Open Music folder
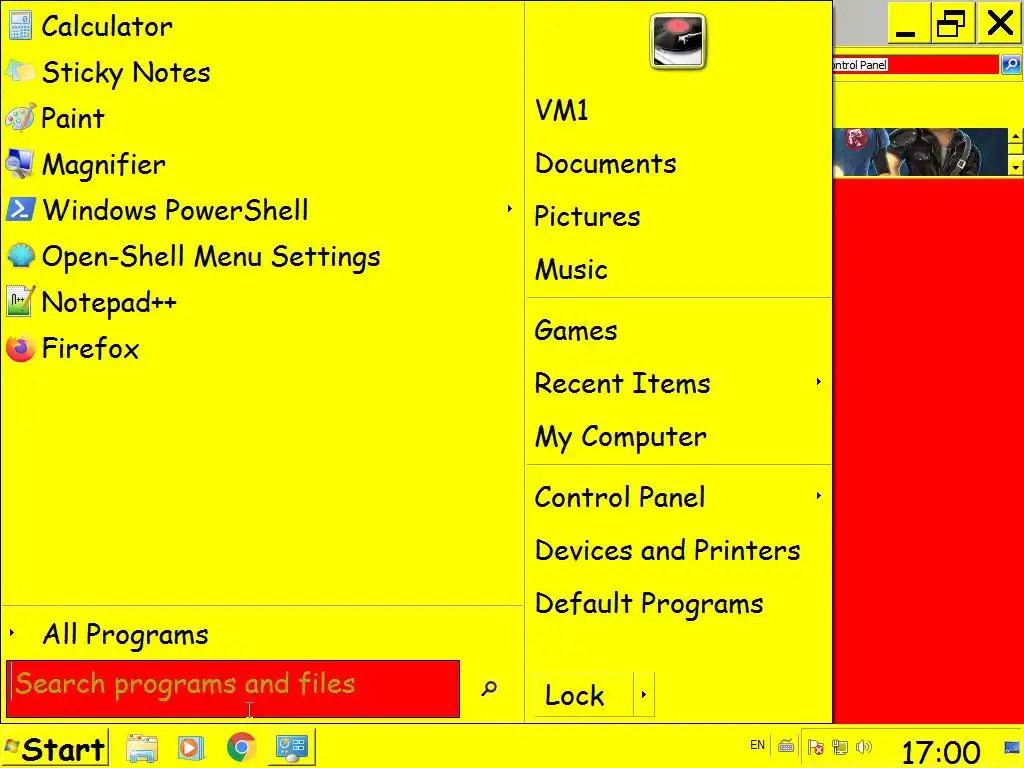 point(678,269)
